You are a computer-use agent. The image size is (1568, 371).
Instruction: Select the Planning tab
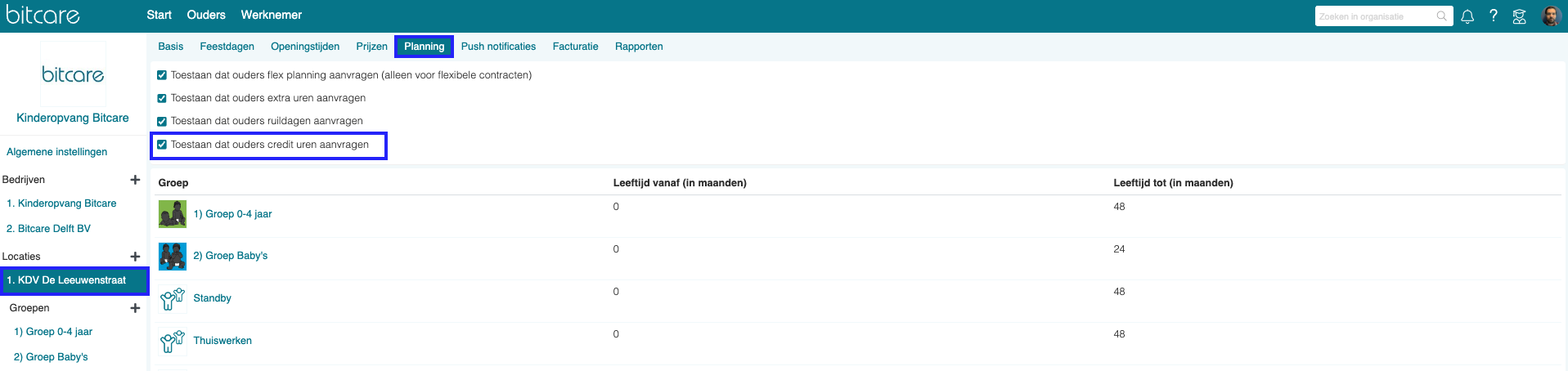coord(425,47)
